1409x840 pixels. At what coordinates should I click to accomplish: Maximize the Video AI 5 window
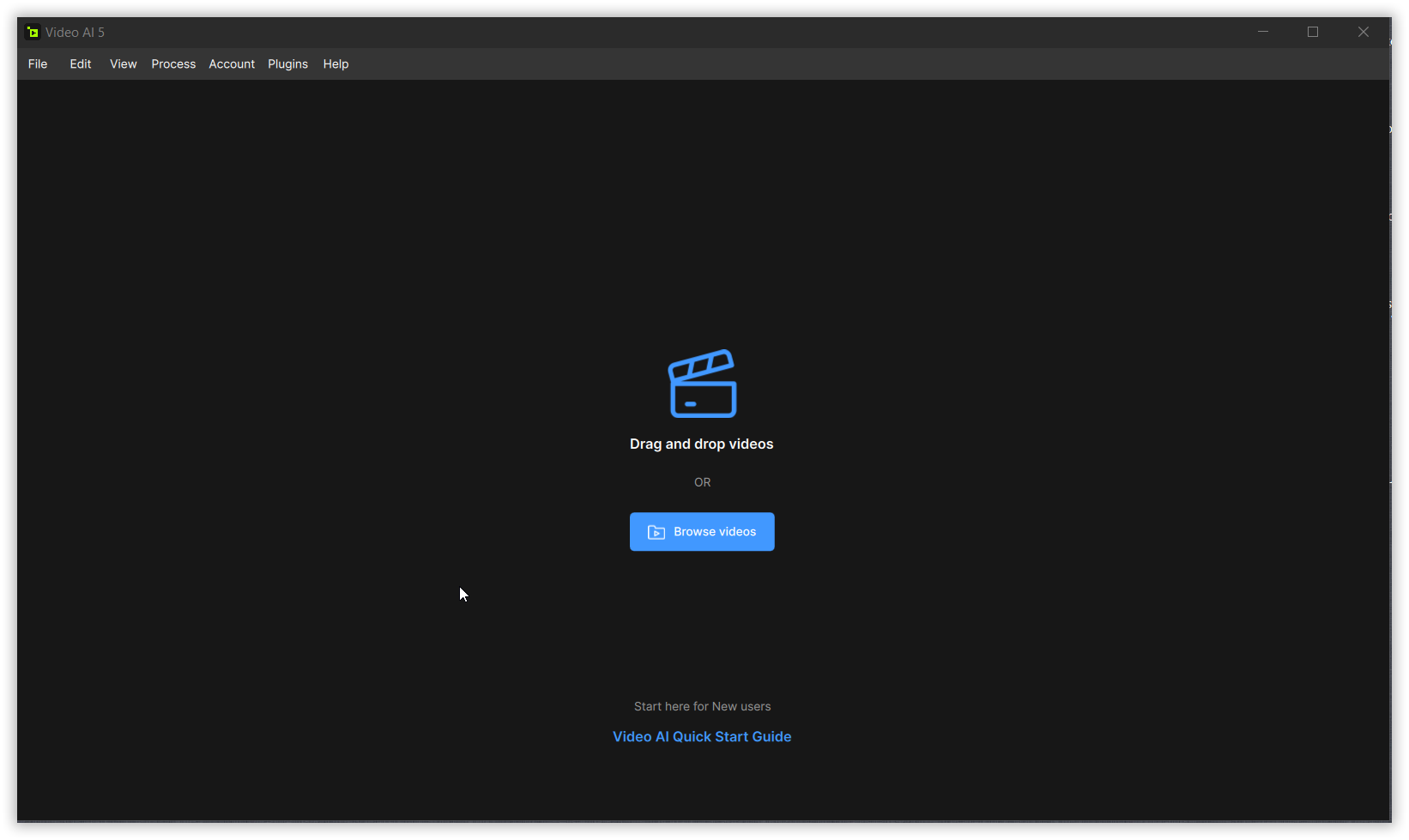pos(1313,32)
